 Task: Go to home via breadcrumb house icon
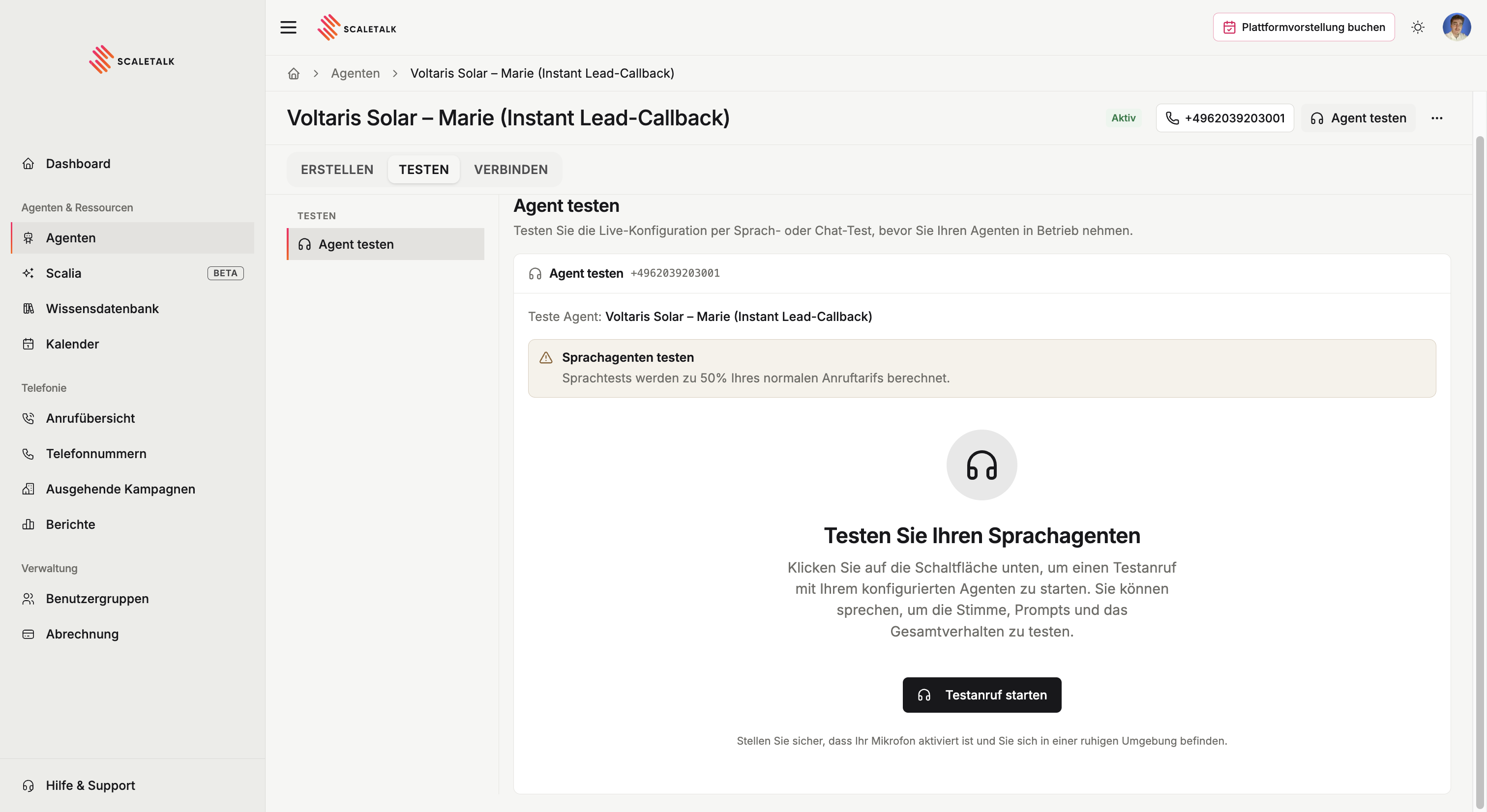click(293, 73)
